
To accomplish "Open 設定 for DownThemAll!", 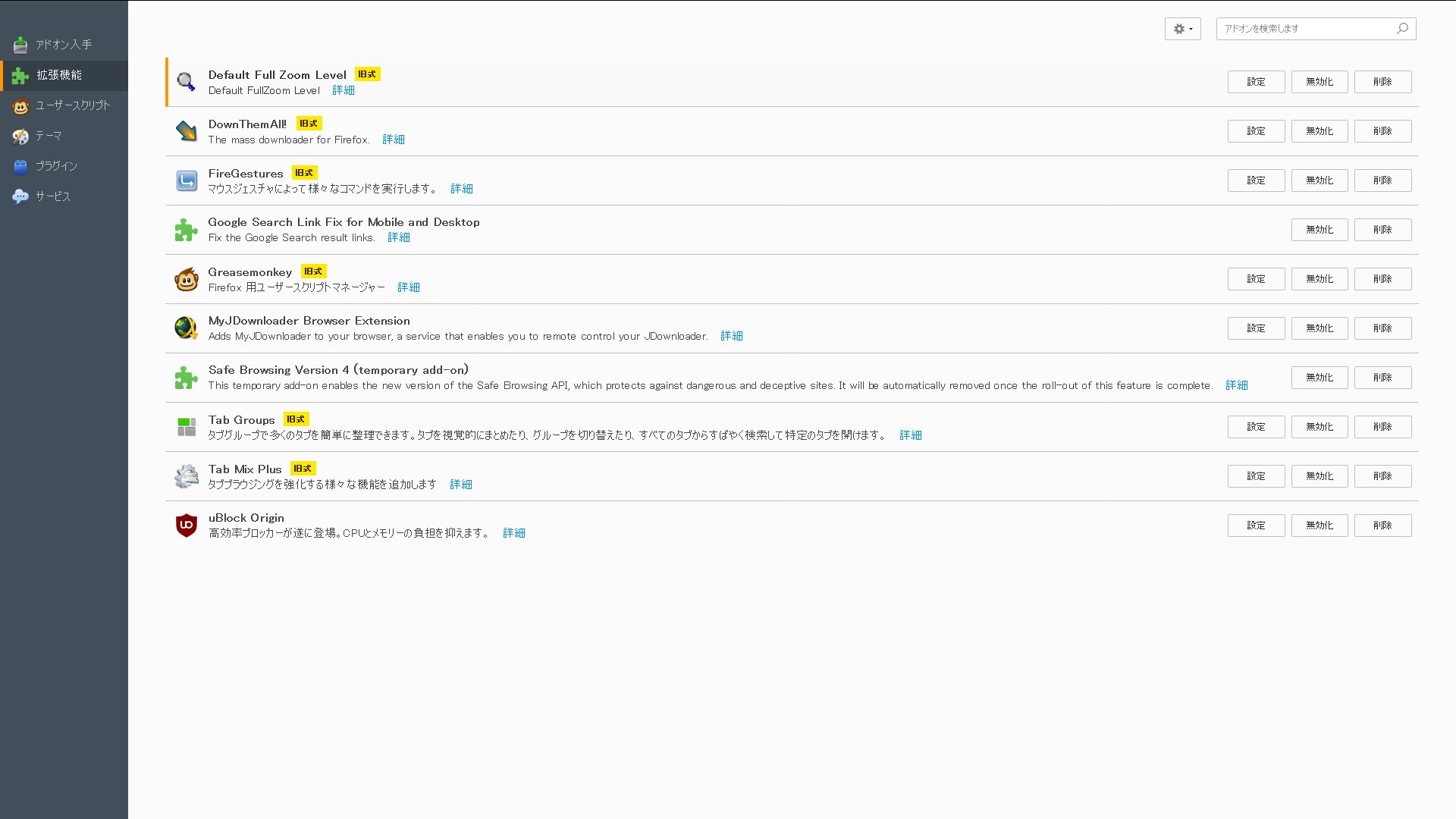I will [1256, 131].
